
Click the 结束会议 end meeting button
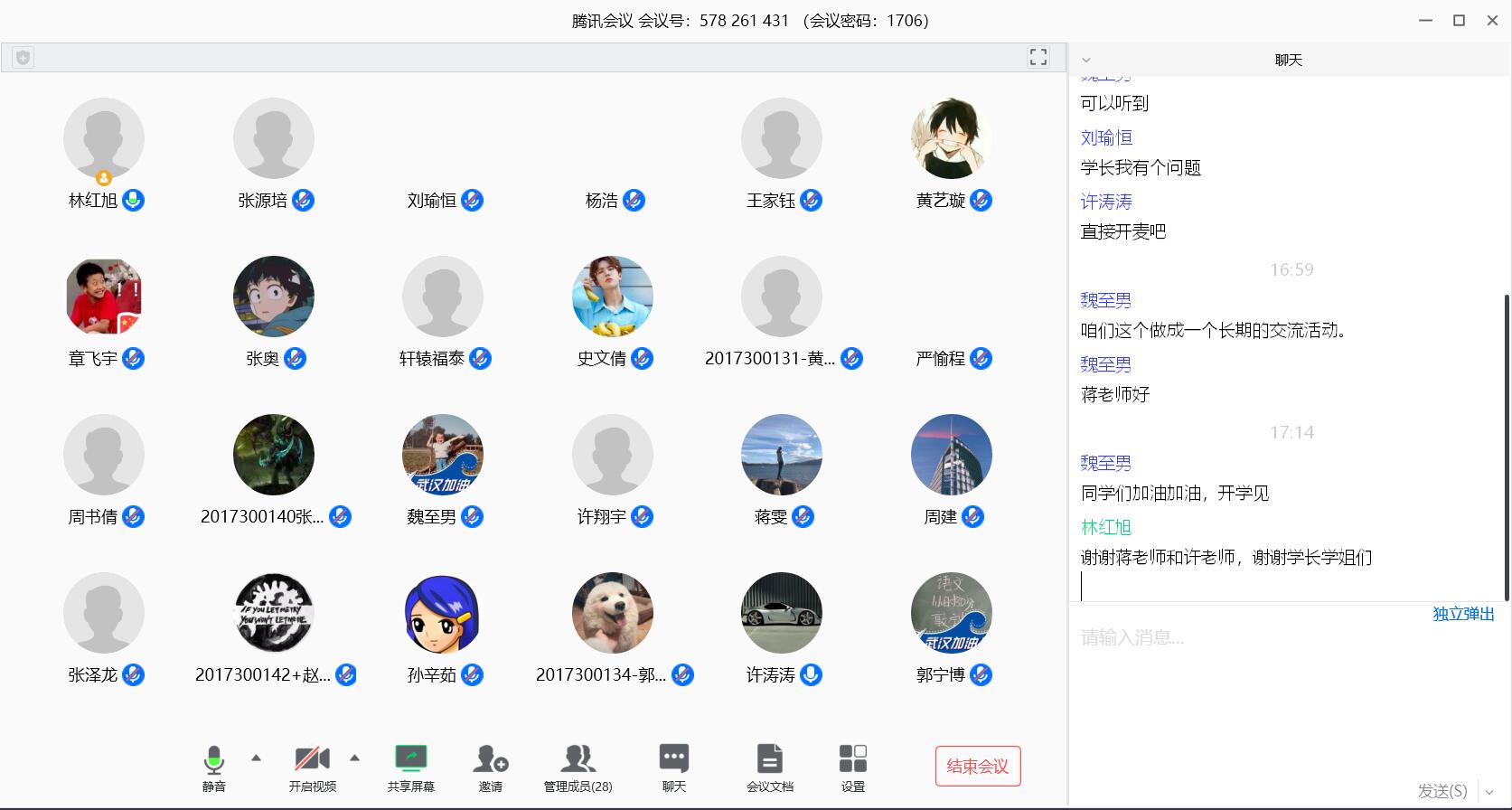tap(977, 767)
